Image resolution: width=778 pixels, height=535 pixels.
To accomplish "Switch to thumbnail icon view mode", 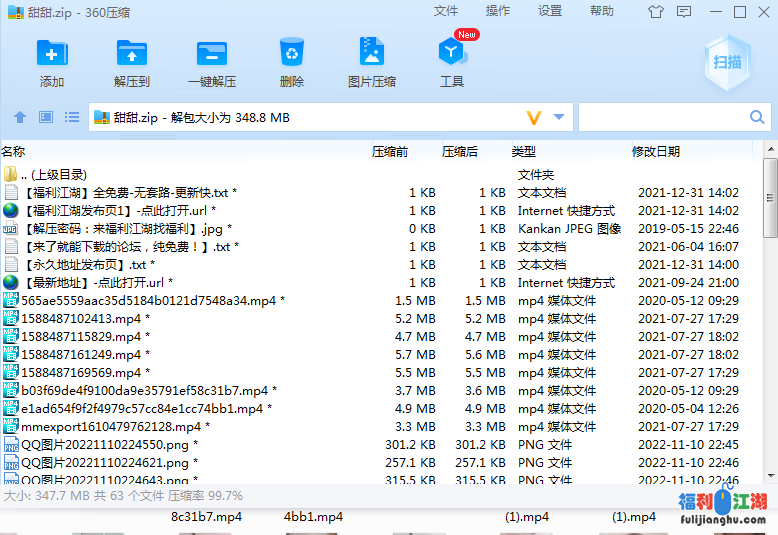I will [46, 117].
